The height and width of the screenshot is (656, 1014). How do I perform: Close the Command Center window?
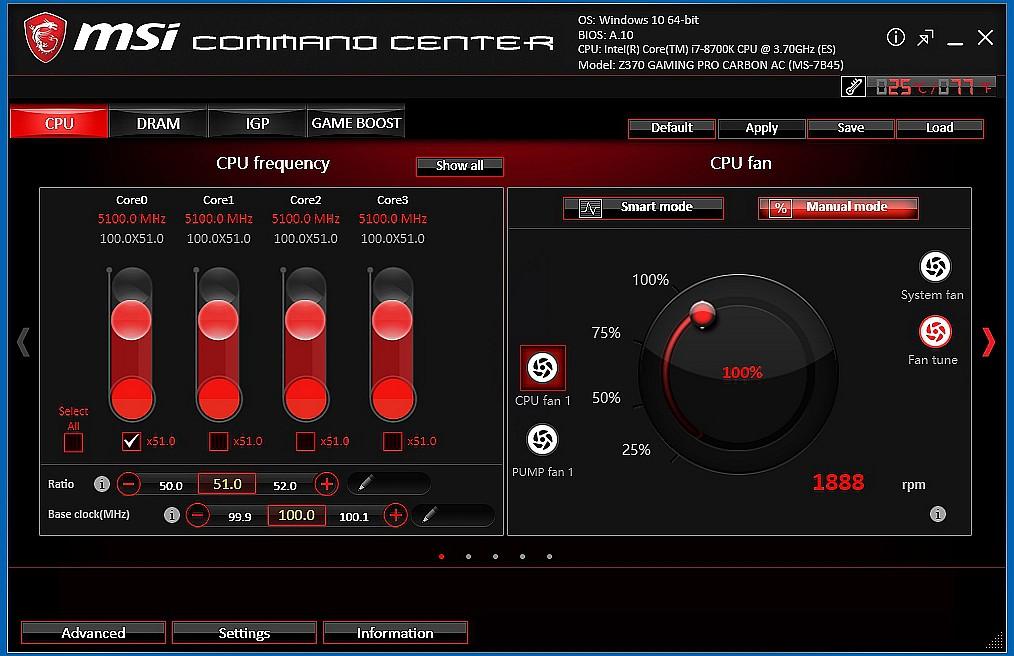985,38
